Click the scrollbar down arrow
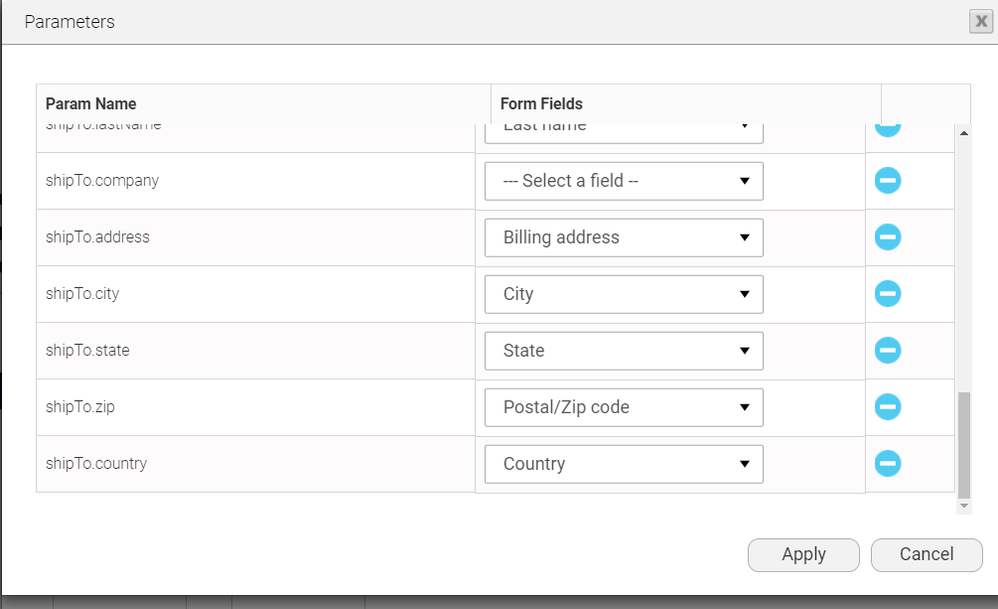This screenshot has height=609, width=998. click(964, 505)
